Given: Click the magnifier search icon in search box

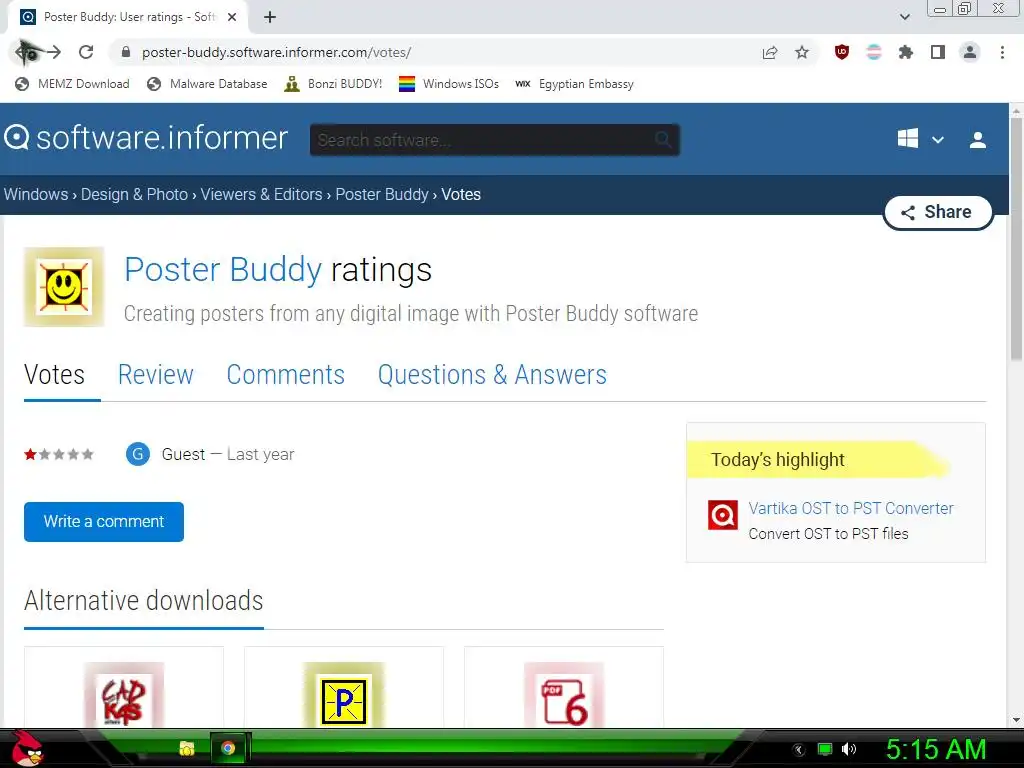Looking at the screenshot, I should [663, 139].
